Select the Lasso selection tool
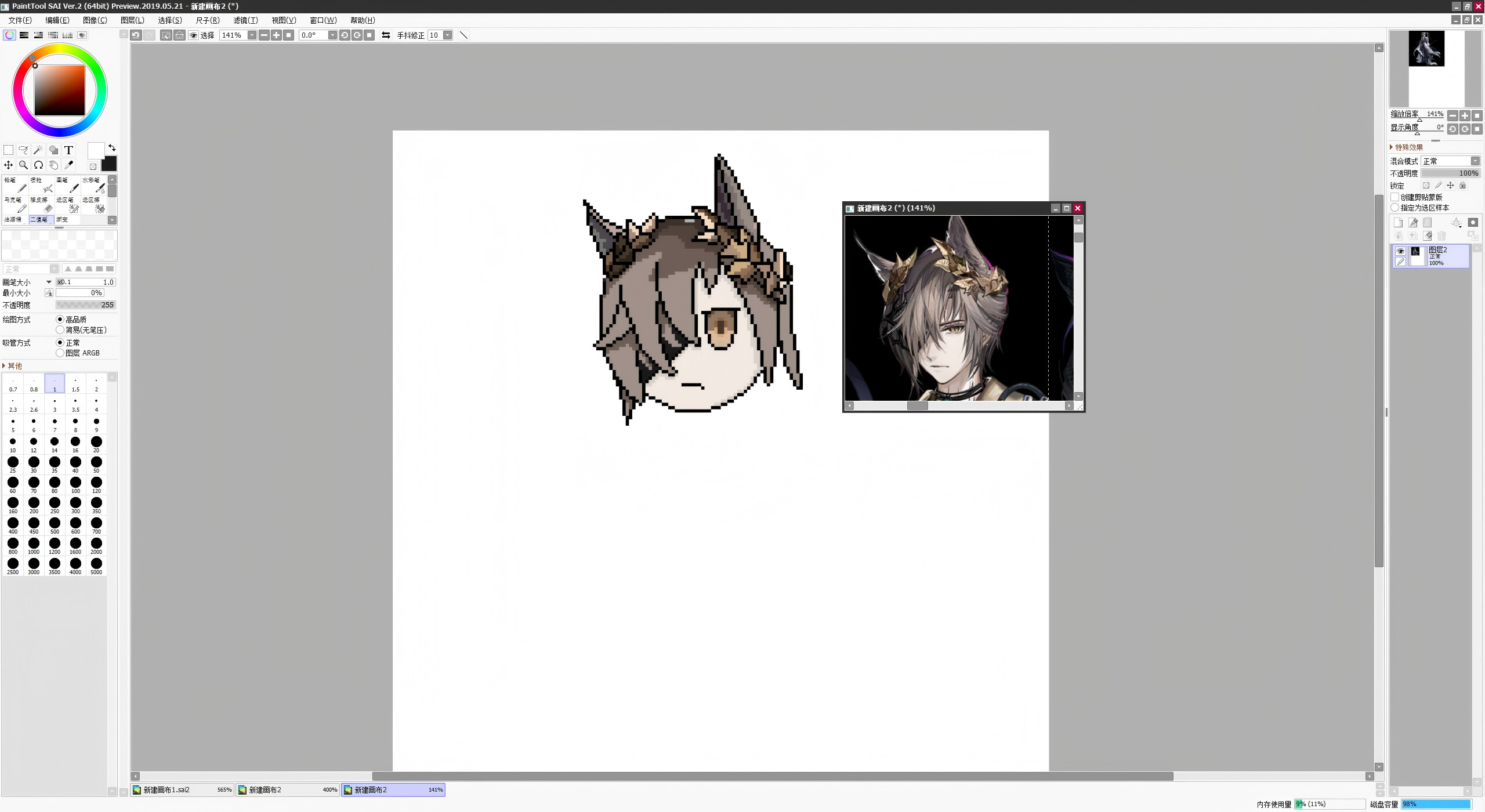 (x=23, y=150)
